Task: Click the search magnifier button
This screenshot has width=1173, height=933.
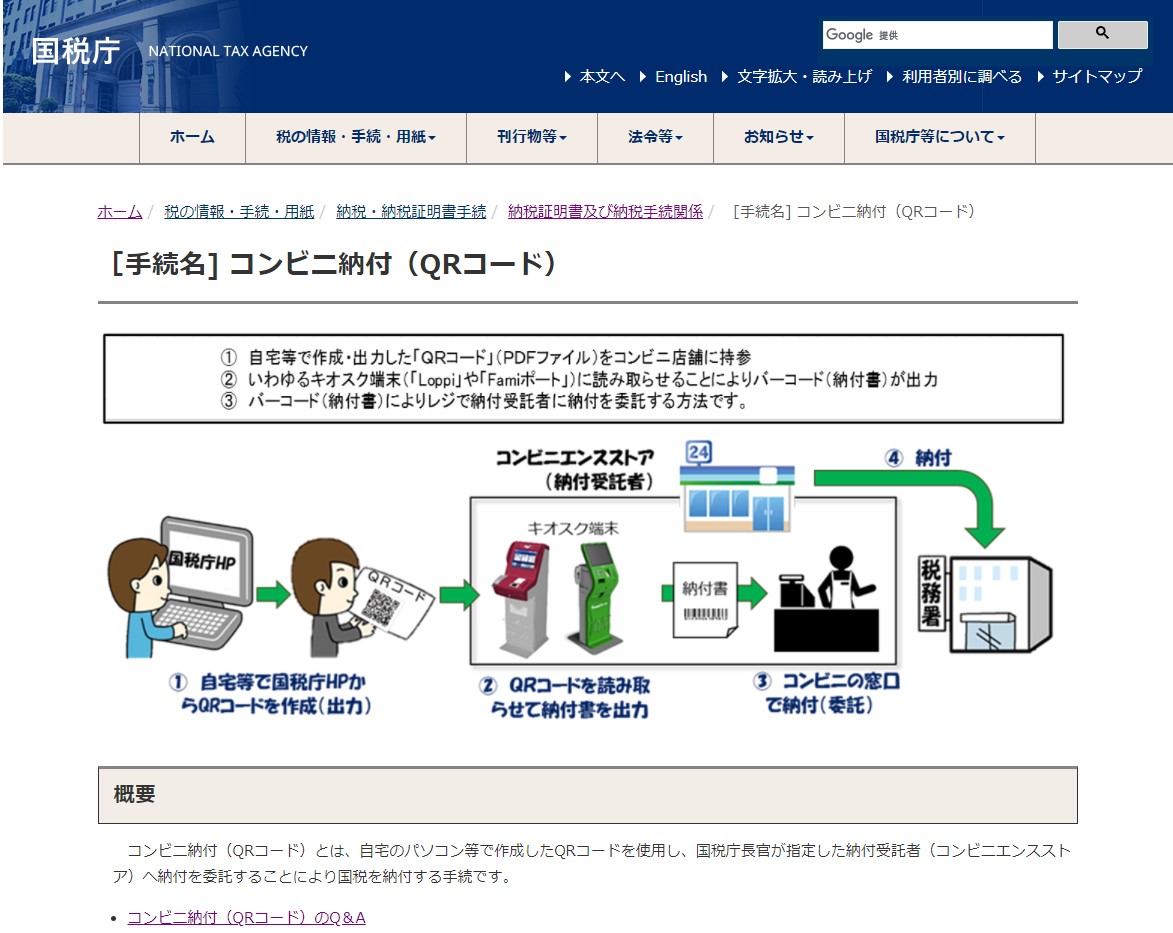Action: tap(1102, 34)
